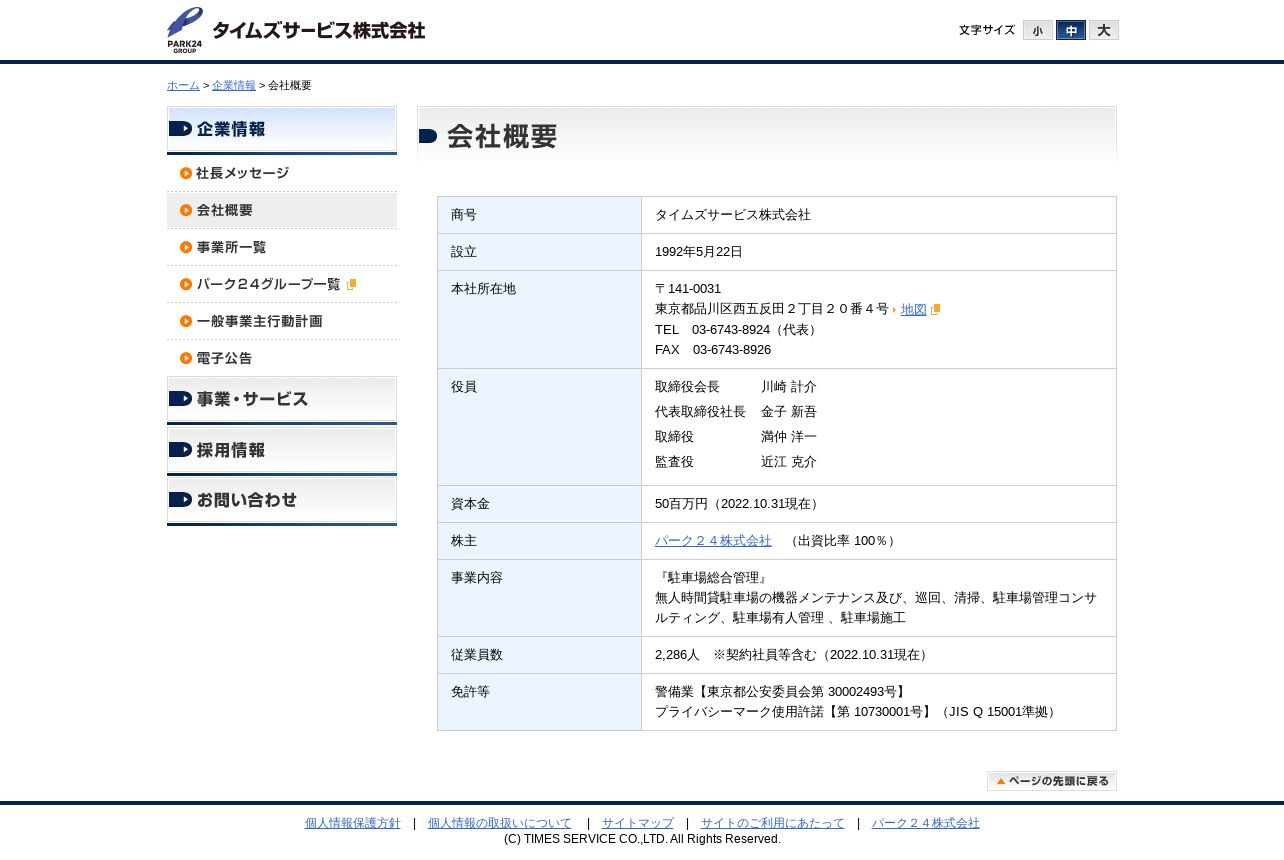
Task: Click the PARK24 Group logo
Action: coord(185,30)
